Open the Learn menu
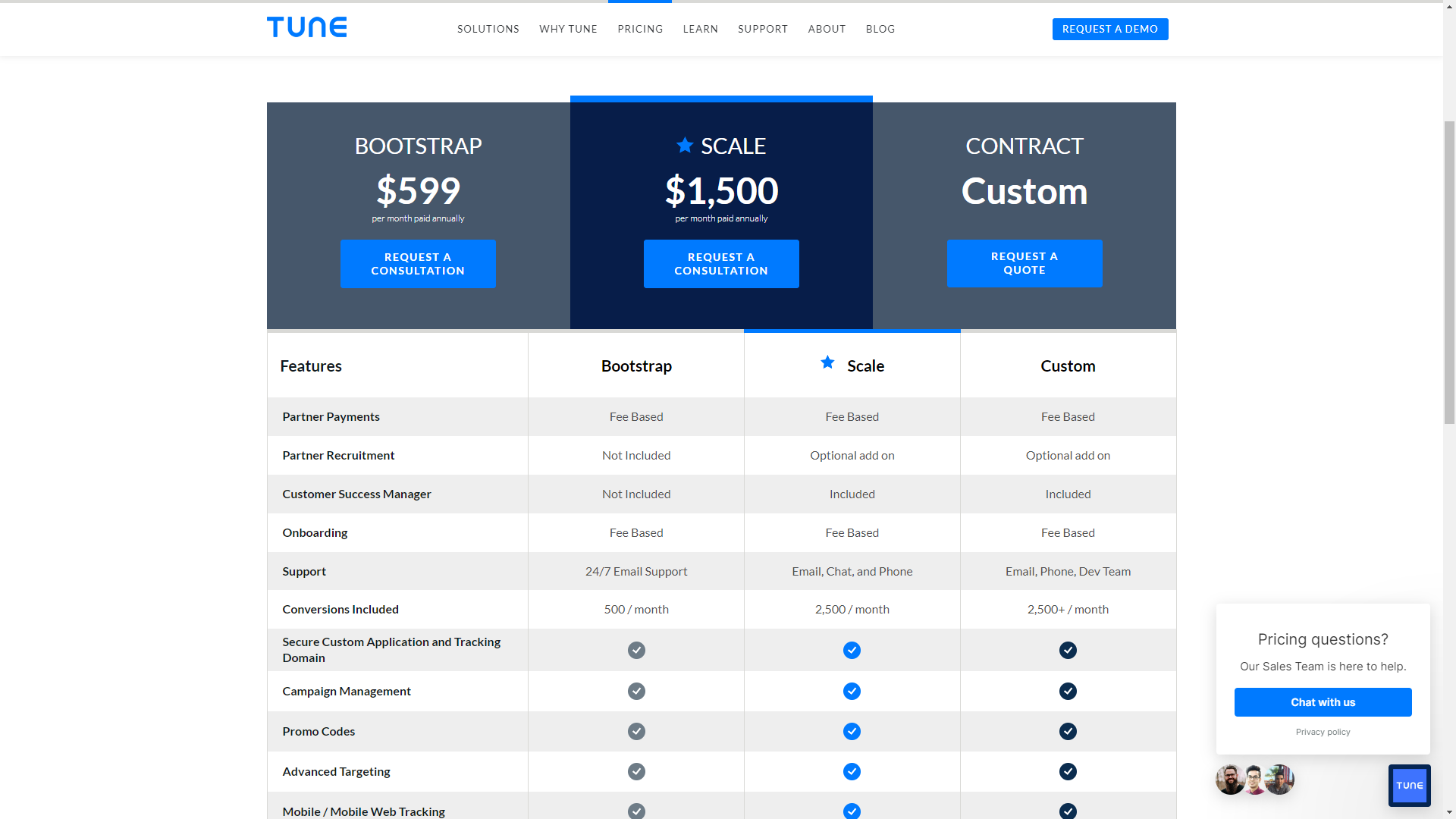Image resolution: width=1456 pixels, height=819 pixels. [700, 29]
